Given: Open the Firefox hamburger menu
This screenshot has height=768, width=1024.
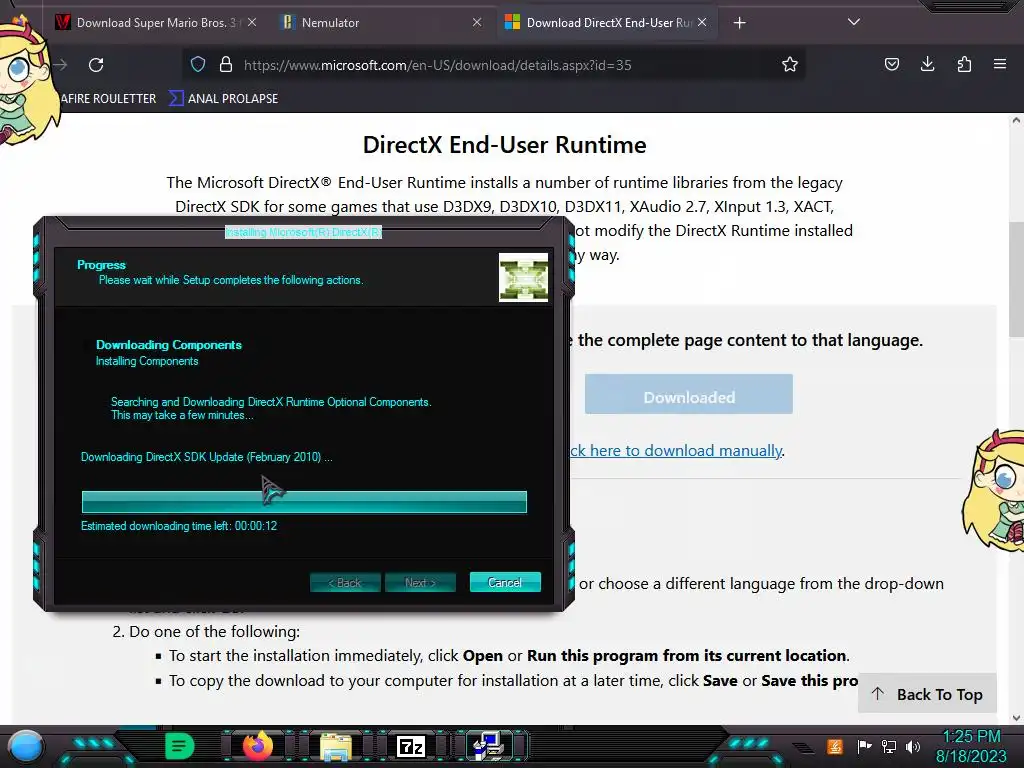Looking at the screenshot, I should [x=1000, y=64].
